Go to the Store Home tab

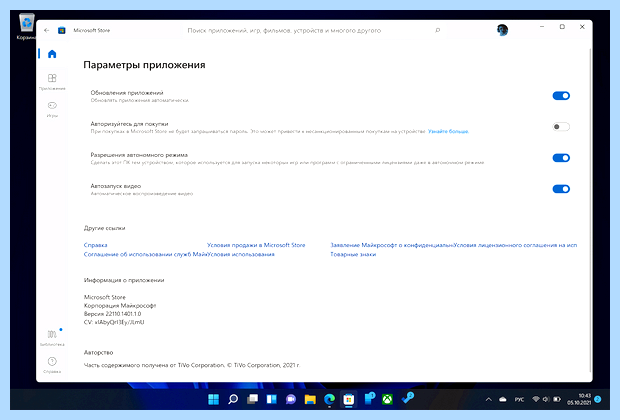tap(52, 54)
